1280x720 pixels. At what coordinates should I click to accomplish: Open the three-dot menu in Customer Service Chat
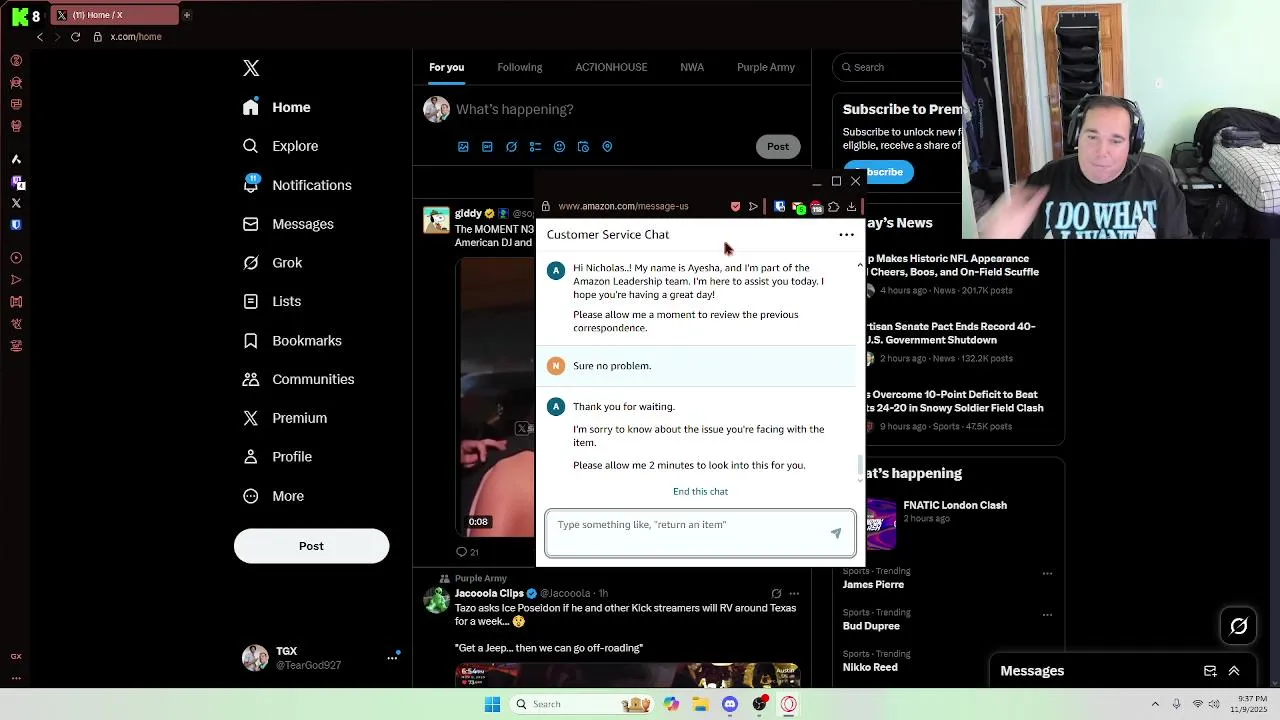click(x=846, y=235)
